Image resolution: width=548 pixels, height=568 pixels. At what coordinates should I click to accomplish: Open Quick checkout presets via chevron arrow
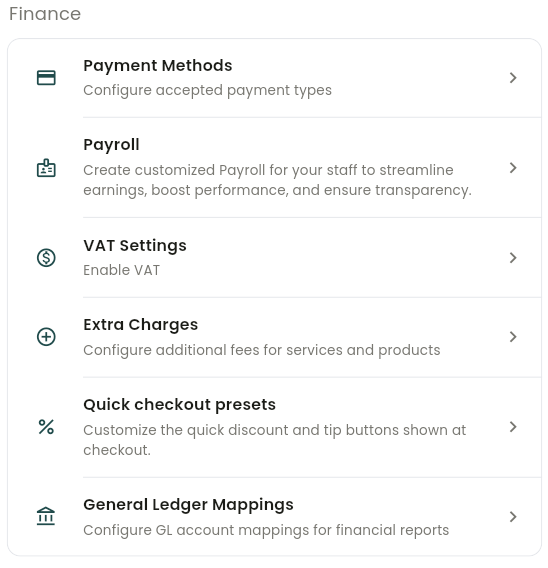pyautogui.click(x=513, y=427)
